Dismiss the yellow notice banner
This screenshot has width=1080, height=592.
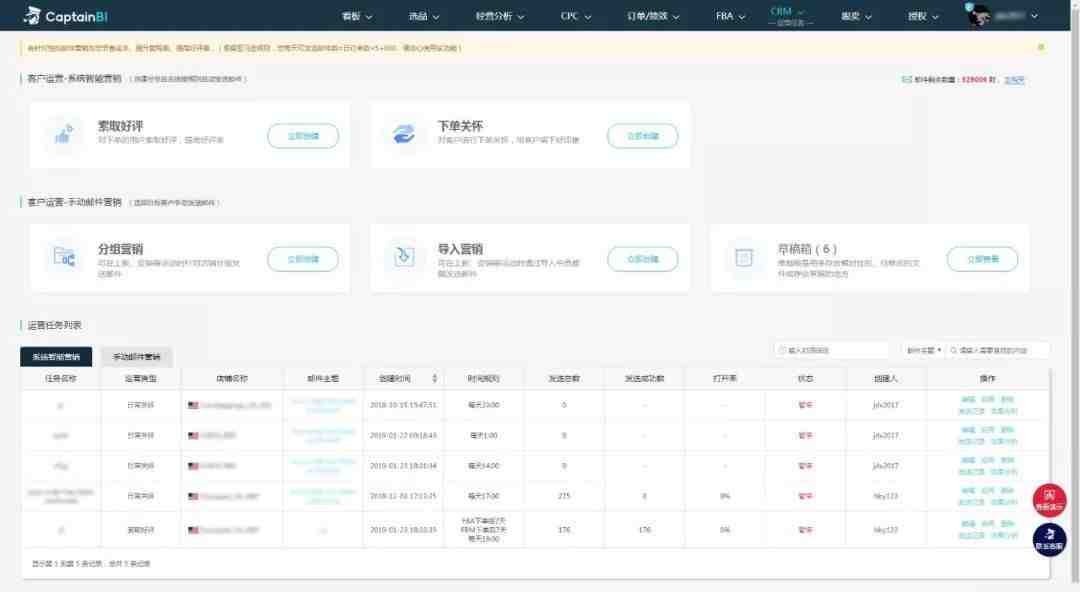tap(1041, 48)
